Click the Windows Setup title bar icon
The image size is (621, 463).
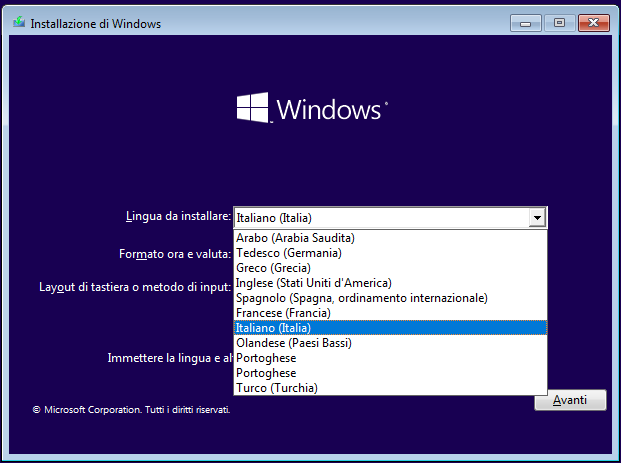click(19, 23)
